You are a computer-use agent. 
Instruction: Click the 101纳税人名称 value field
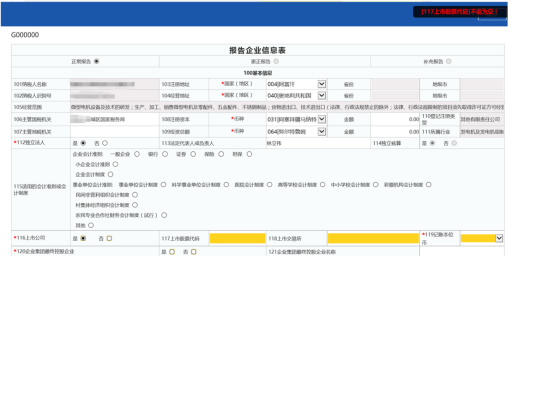coord(115,84)
